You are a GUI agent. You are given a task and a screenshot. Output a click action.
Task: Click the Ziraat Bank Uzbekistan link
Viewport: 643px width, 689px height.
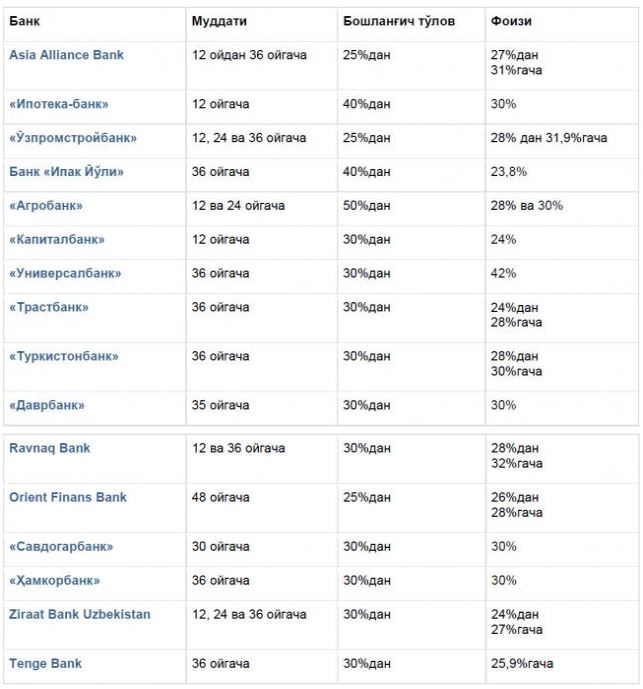tap(80, 615)
